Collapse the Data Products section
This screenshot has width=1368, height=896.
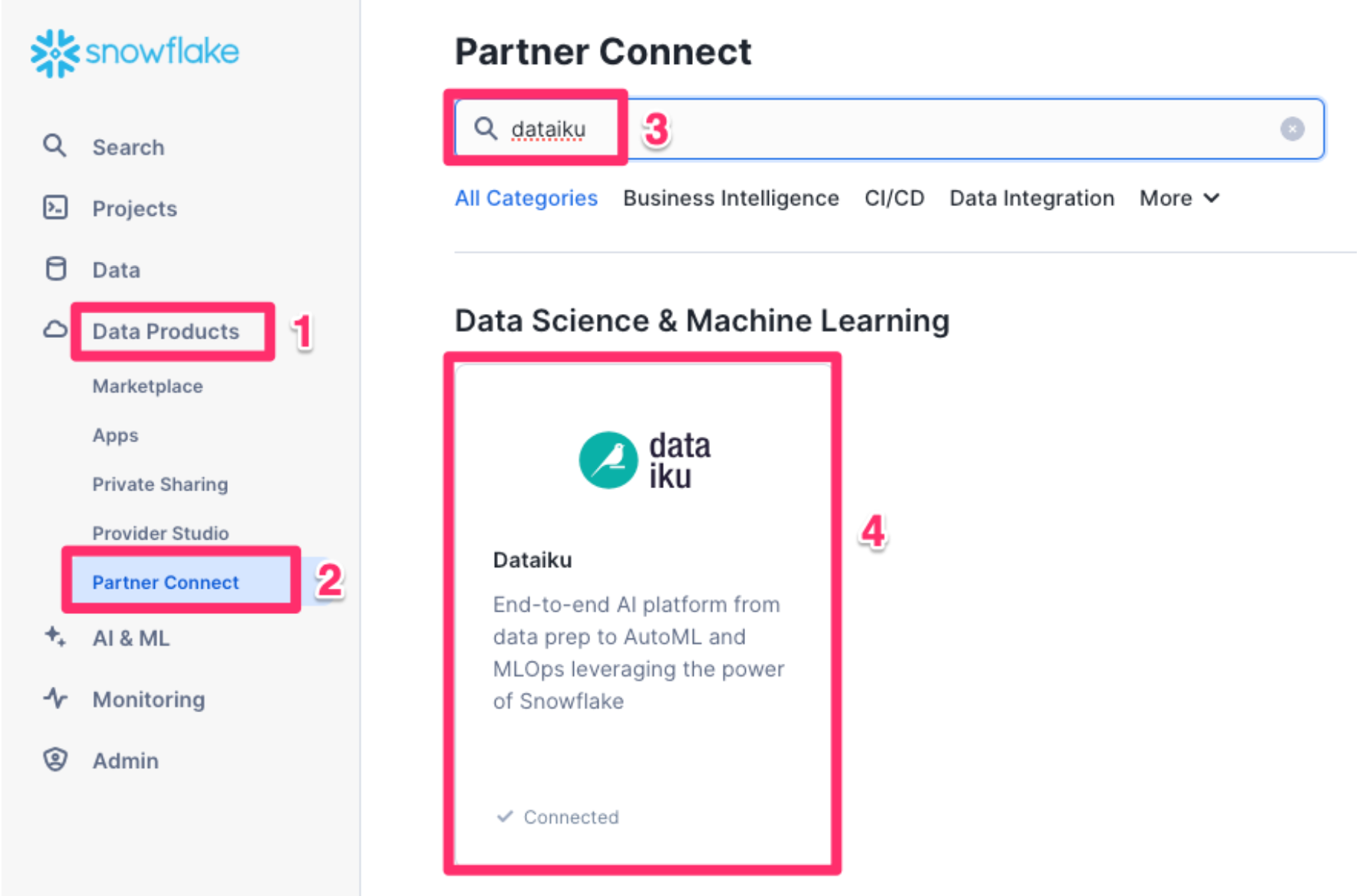165,331
